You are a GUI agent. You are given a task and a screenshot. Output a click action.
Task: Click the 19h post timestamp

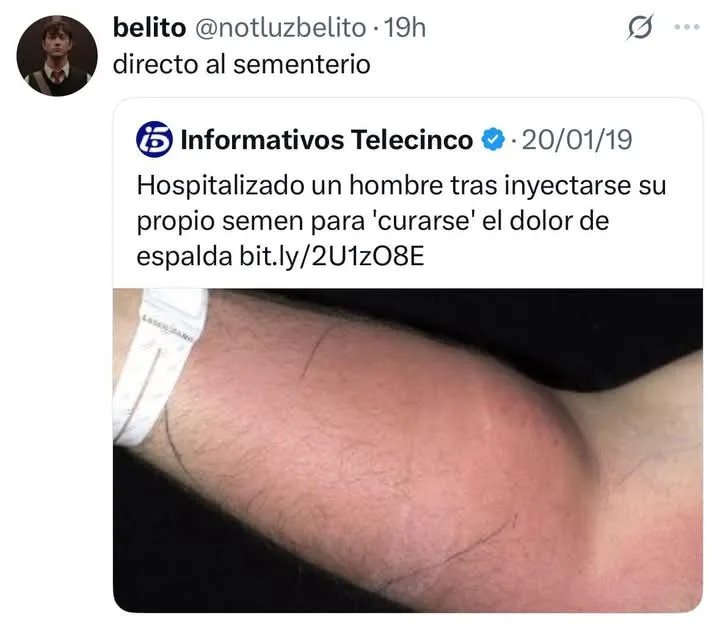coord(405,28)
